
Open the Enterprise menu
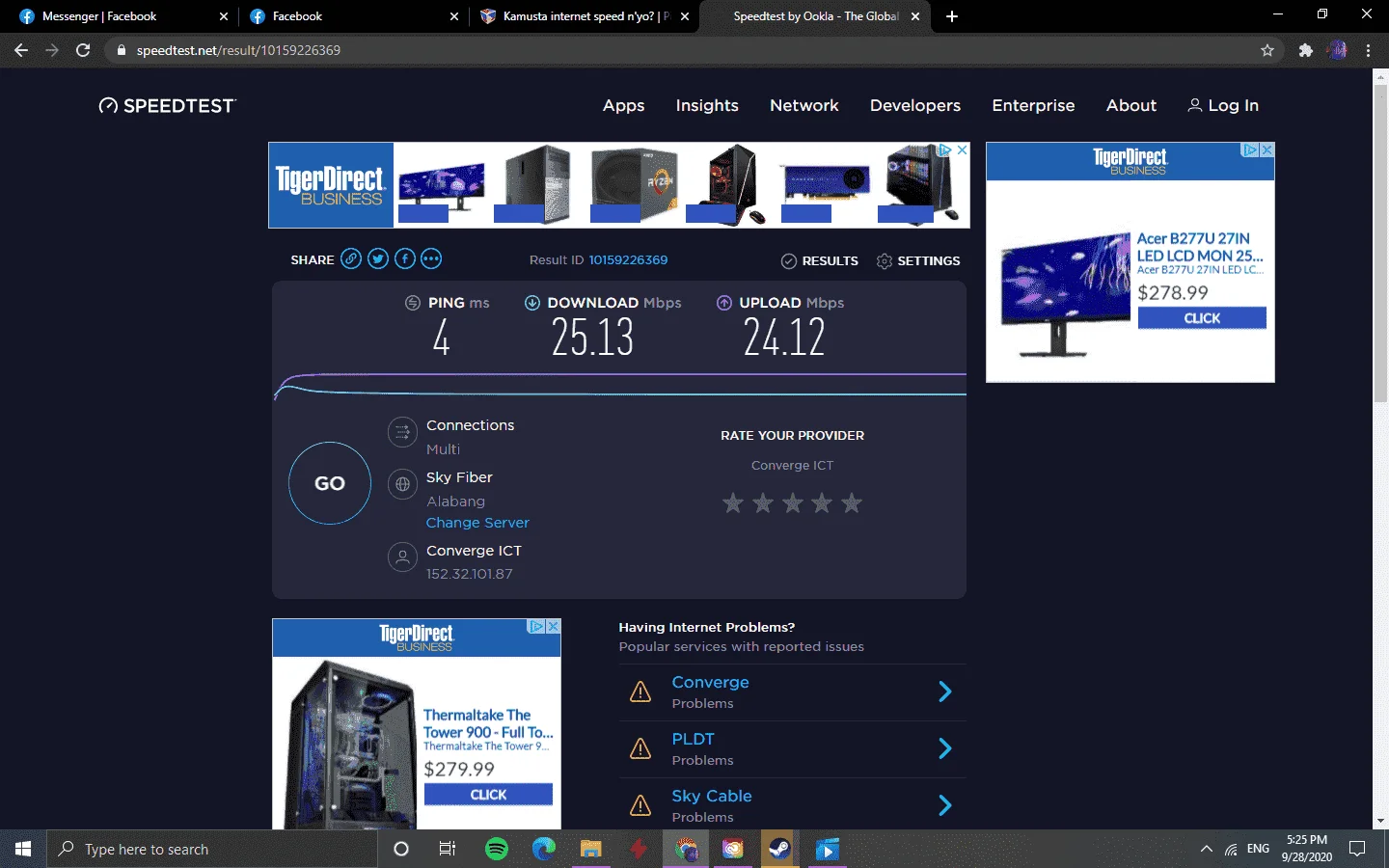pos(1033,105)
